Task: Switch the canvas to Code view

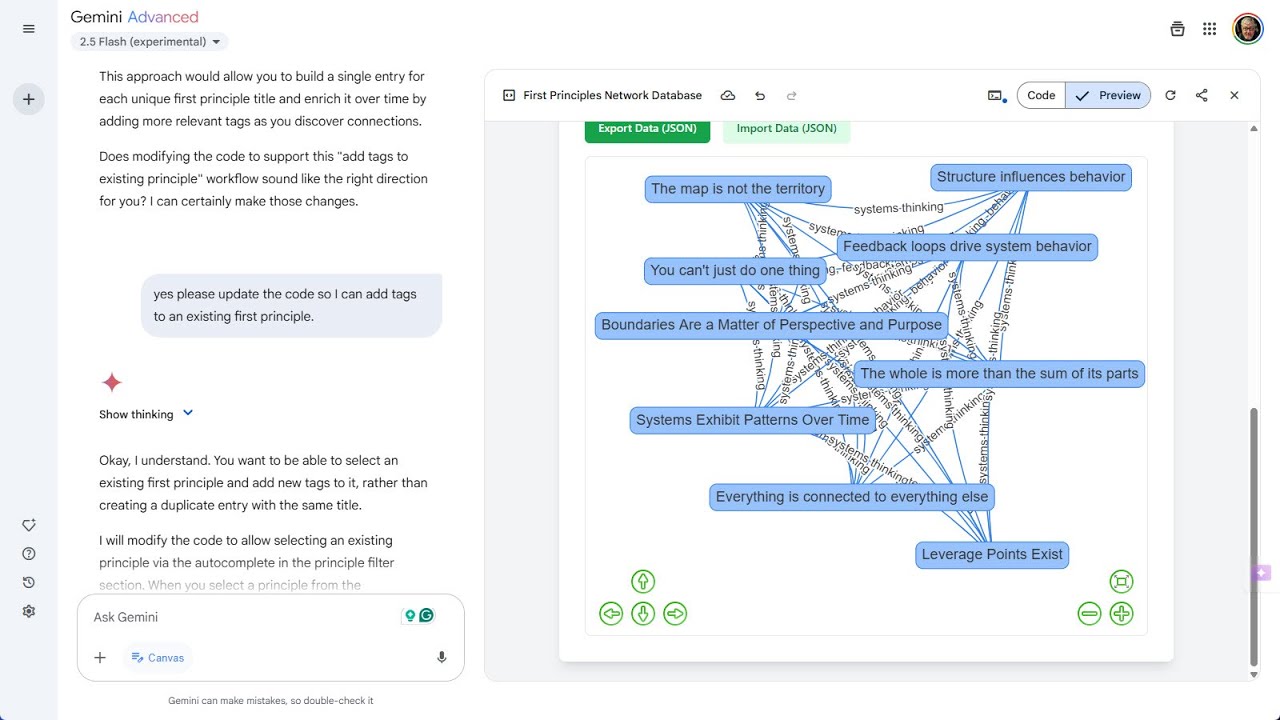Action: point(1041,95)
